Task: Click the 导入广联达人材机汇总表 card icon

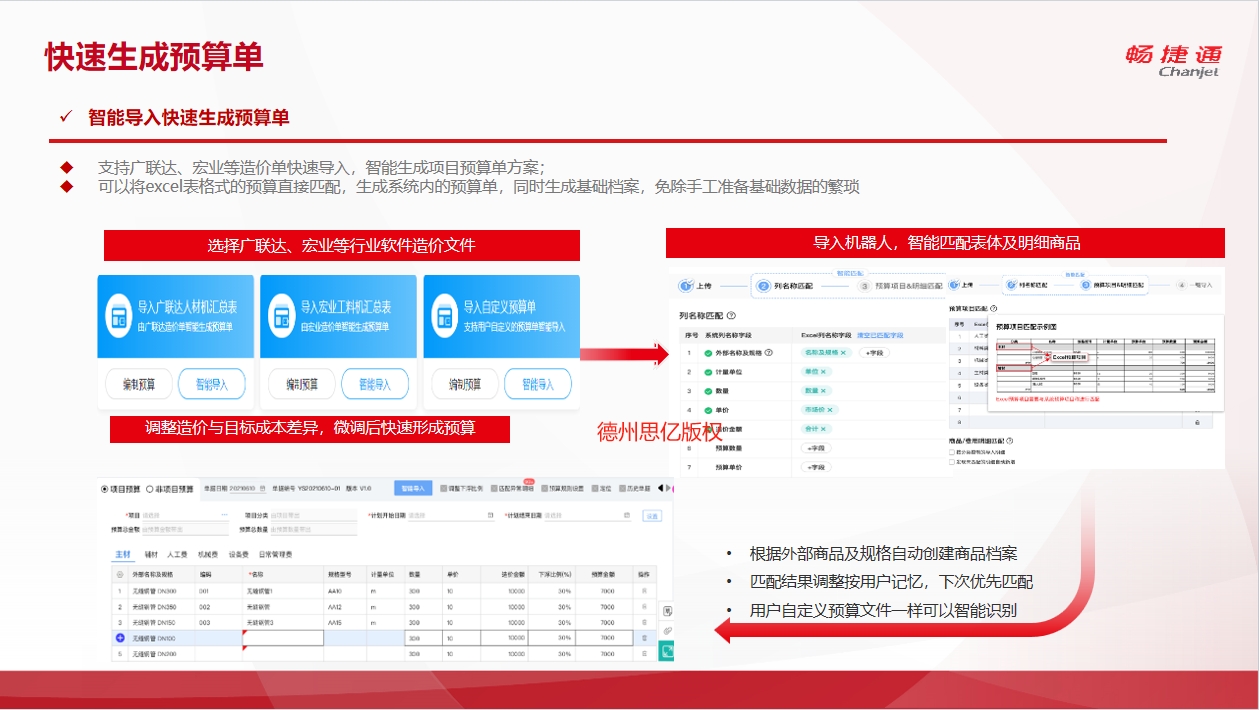Action: point(119,316)
